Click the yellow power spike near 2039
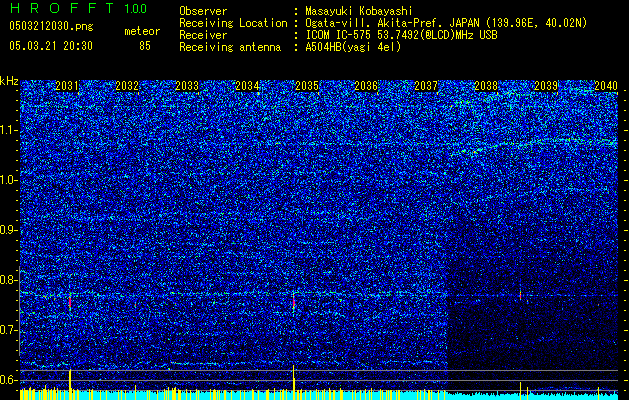The height and width of the screenshot is (400, 629). (x=521, y=389)
